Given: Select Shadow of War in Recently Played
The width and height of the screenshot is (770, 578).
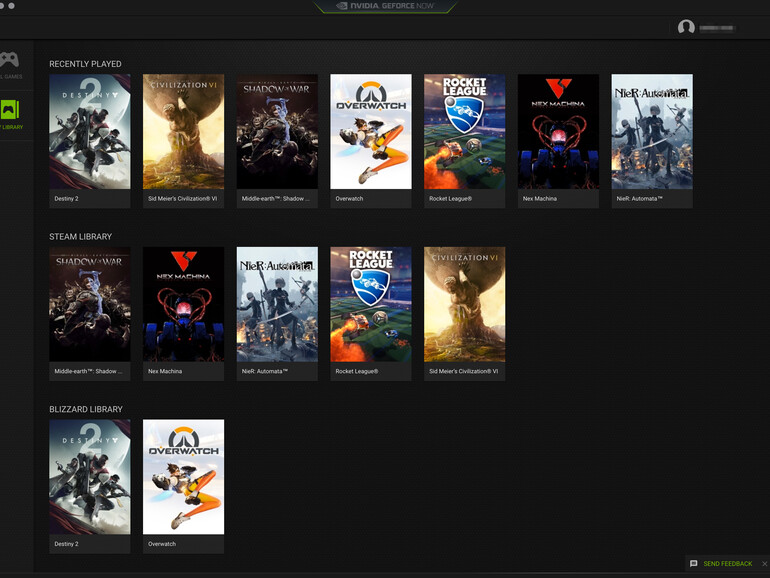Looking at the screenshot, I should click(277, 131).
